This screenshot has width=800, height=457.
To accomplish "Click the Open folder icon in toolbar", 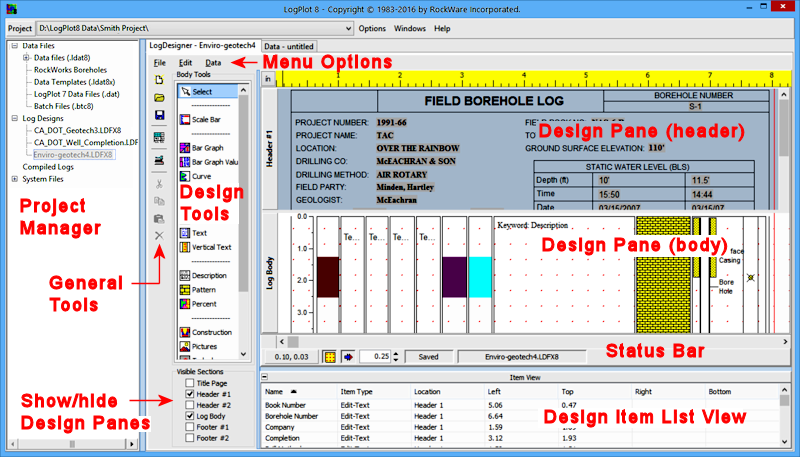I will [x=160, y=98].
